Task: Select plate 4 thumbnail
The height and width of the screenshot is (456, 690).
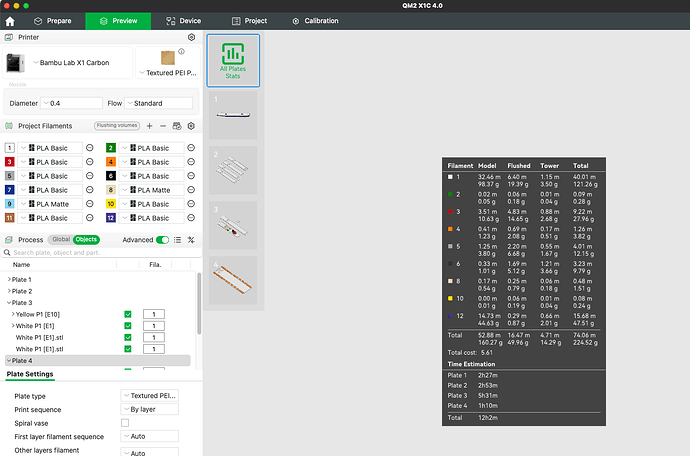Action: 233,280
